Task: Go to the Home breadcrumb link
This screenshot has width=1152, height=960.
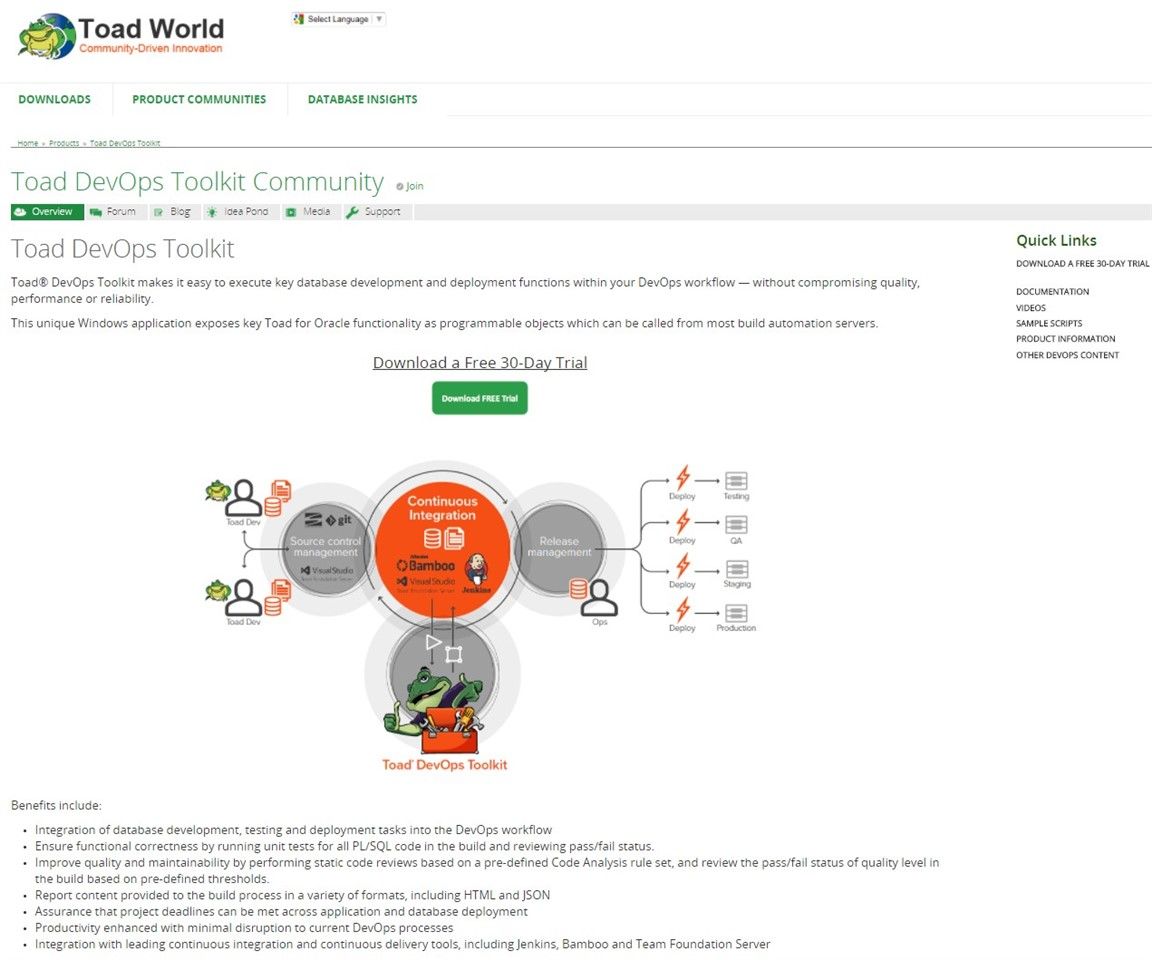Action: (28, 143)
